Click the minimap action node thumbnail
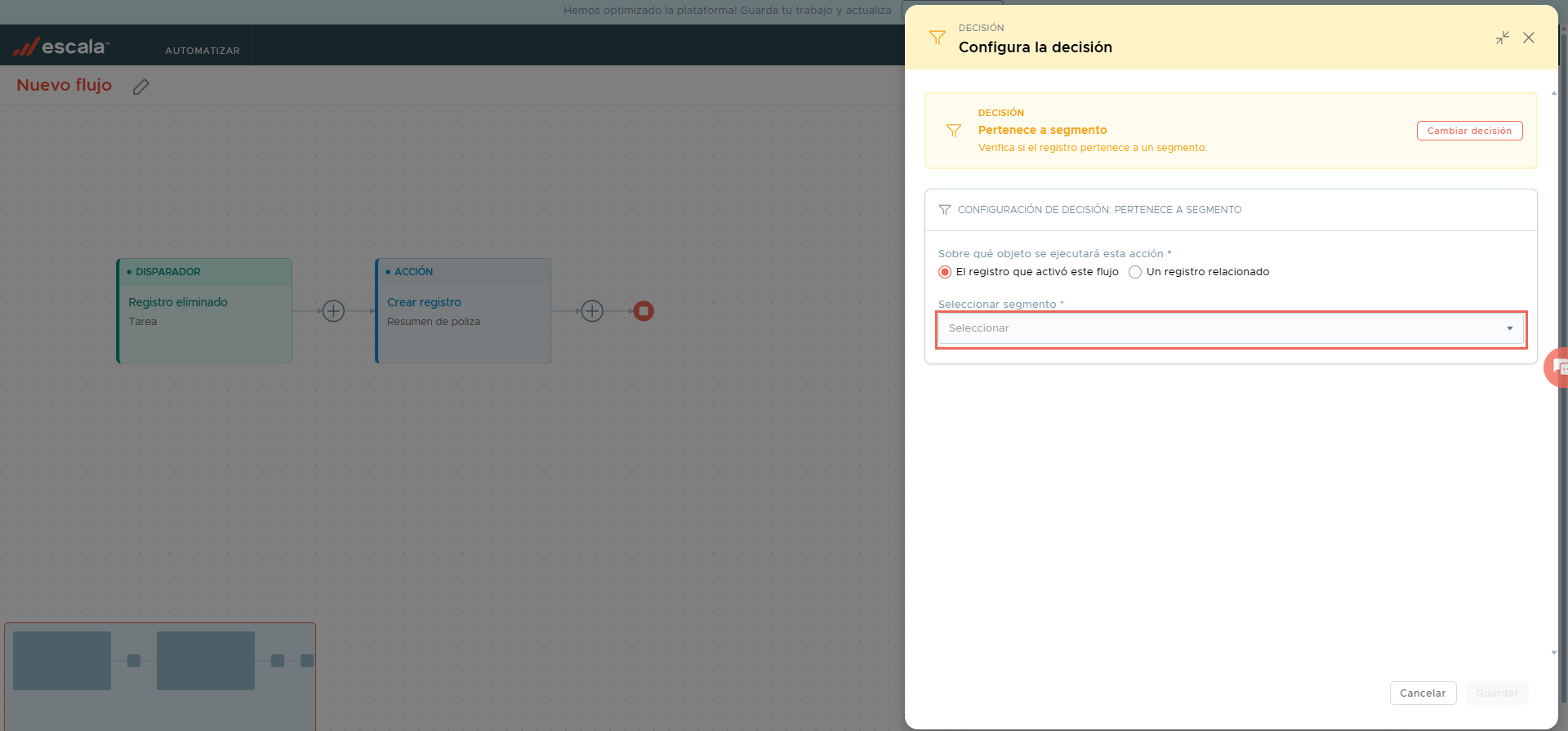 click(x=206, y=661)
